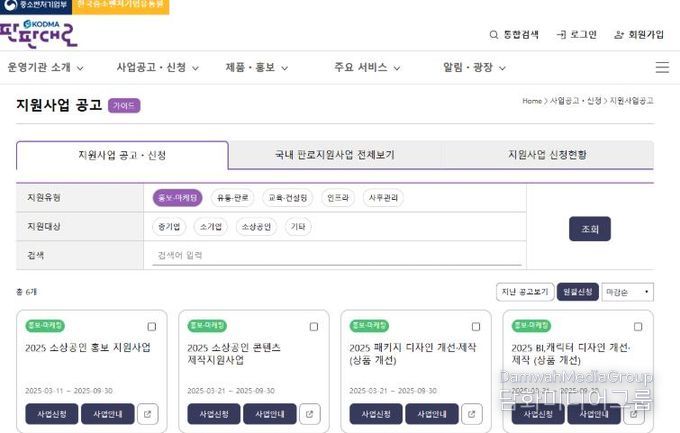
Task: Check the BI,캐릭터 디자인 card checkbox
Action: [638, 326]
